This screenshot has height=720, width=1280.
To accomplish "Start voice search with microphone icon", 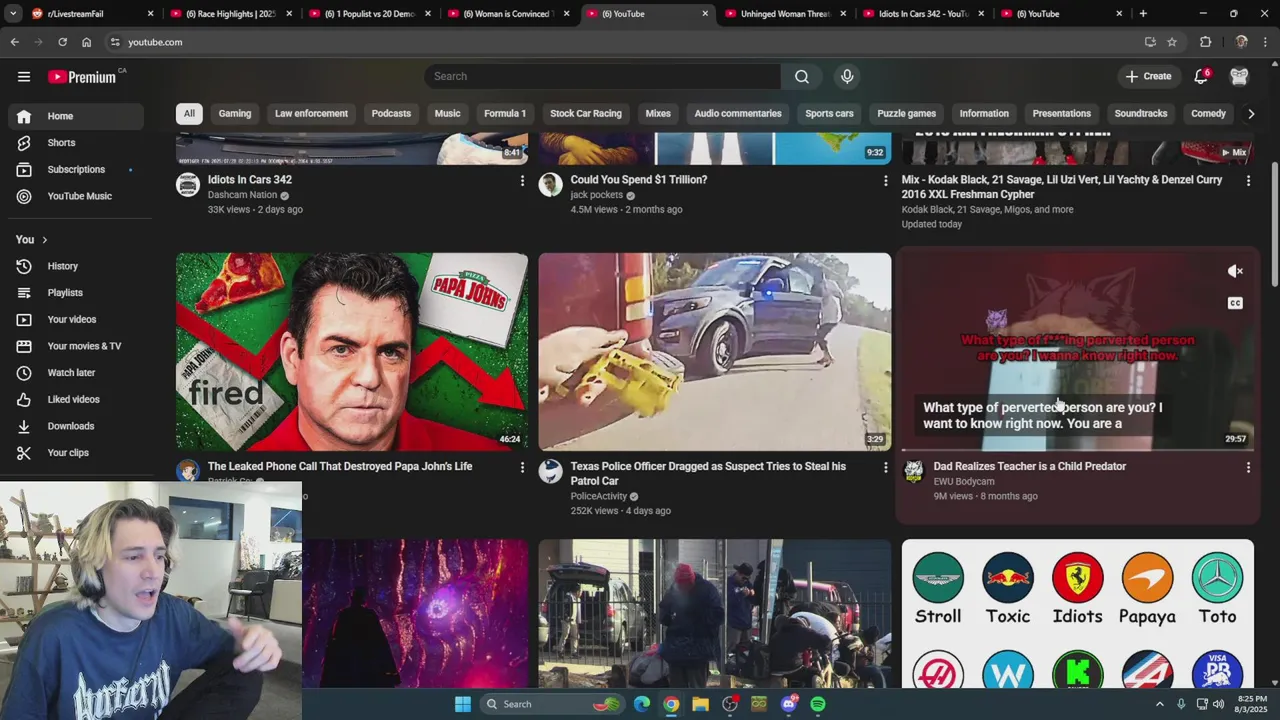I will coord(847,76).
